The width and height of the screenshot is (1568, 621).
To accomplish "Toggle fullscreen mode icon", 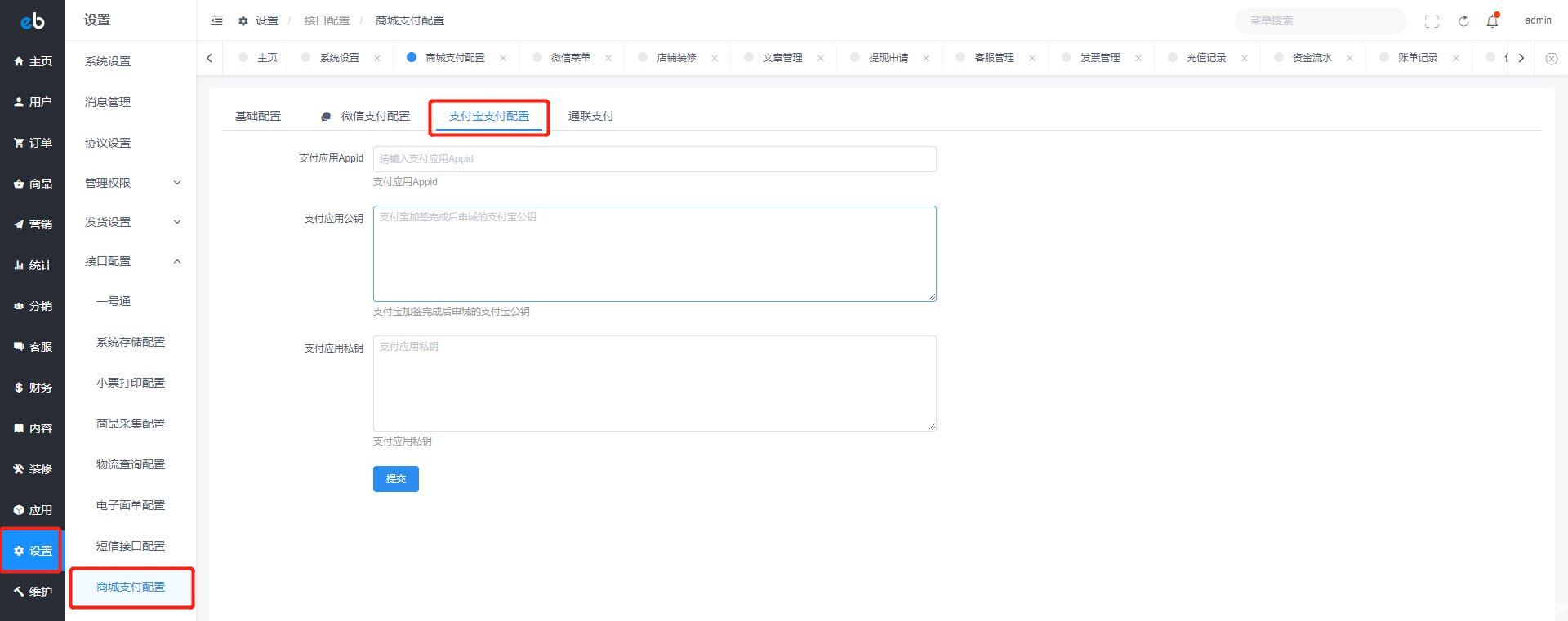I will (1432, 21).
